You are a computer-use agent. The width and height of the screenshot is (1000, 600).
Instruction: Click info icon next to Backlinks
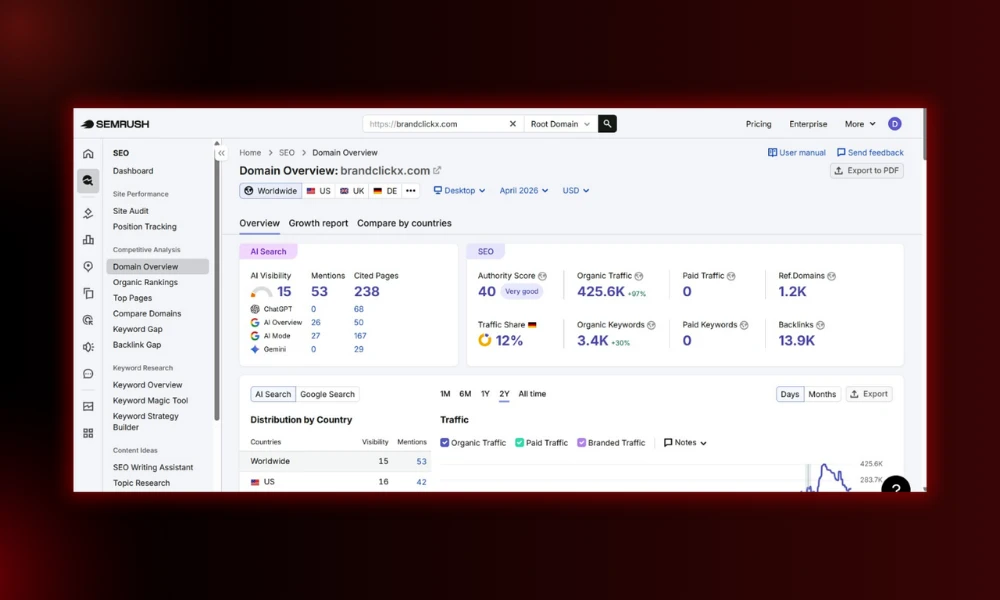[x=820, y=325]
